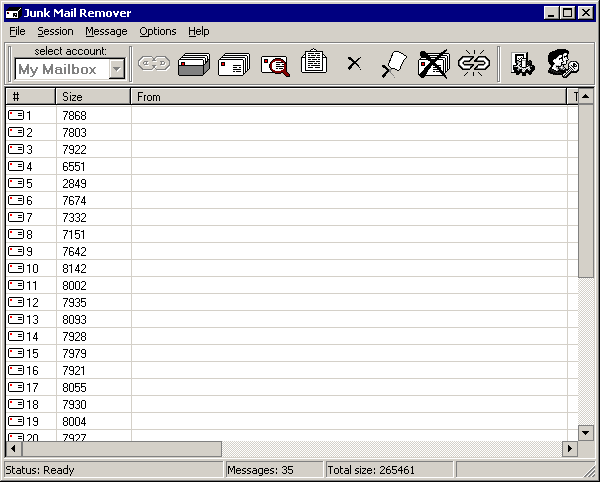The height and width of the screenshot is (482, 600).
Task: Click the stacked message headers toolbar icon
Action: pyautogui.click(x=234, y=64)
